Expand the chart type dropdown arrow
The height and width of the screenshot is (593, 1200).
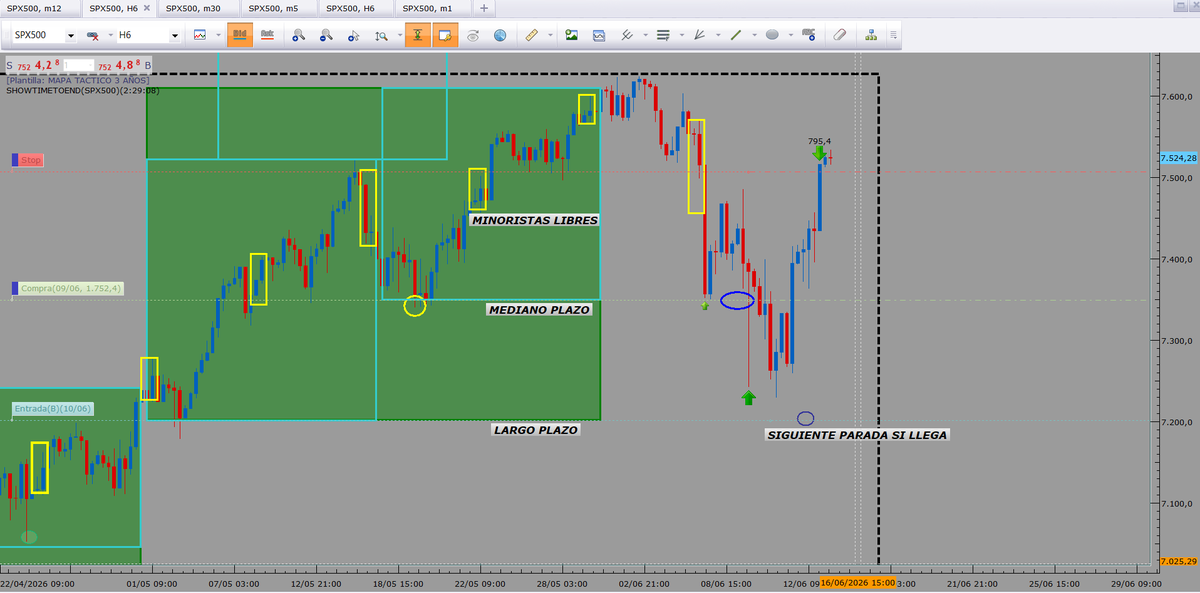coord(217,36)
